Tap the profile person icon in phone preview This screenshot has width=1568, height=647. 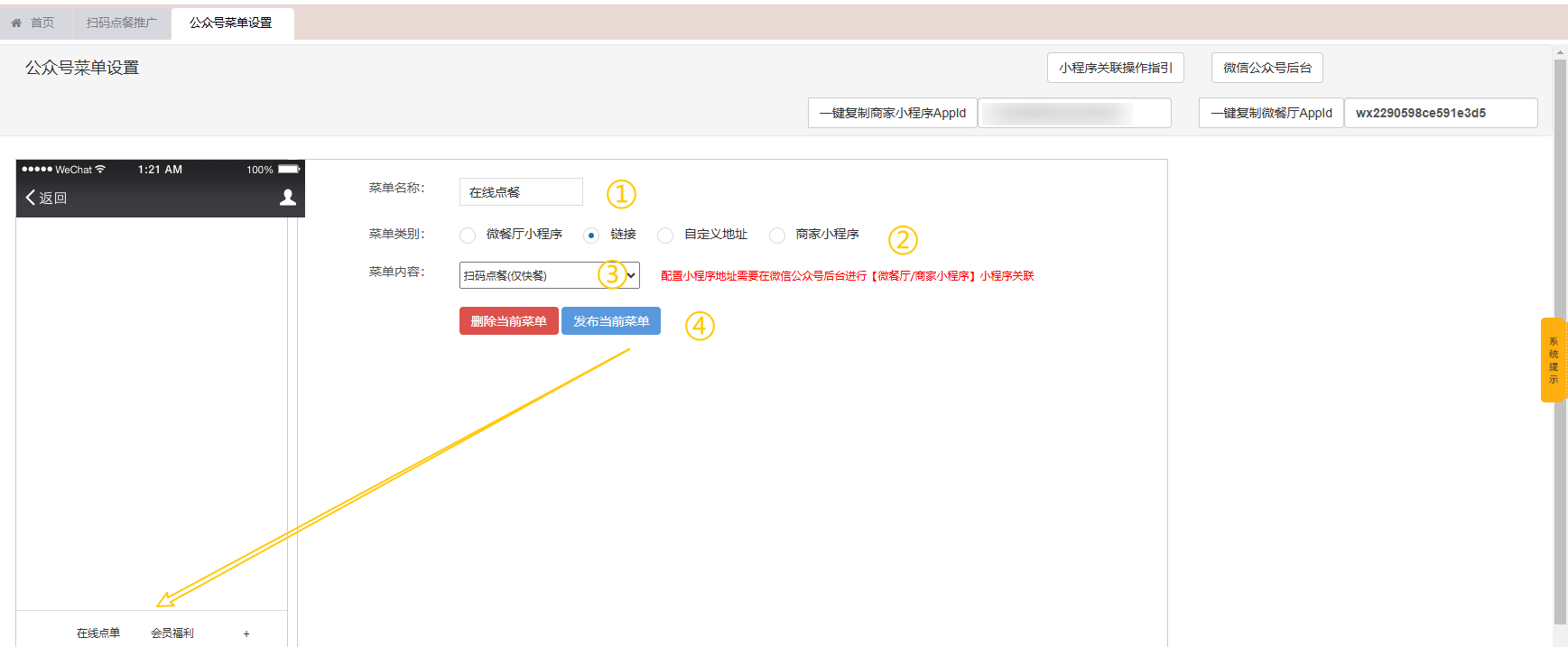point(288,197)
